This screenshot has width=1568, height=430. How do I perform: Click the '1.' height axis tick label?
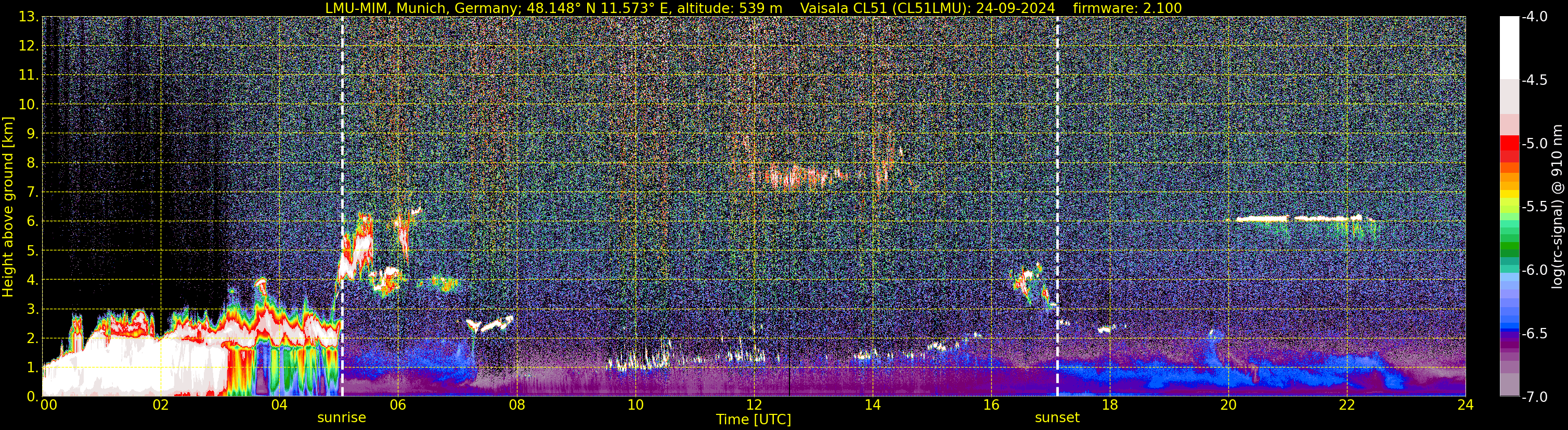tap(32, 367)
